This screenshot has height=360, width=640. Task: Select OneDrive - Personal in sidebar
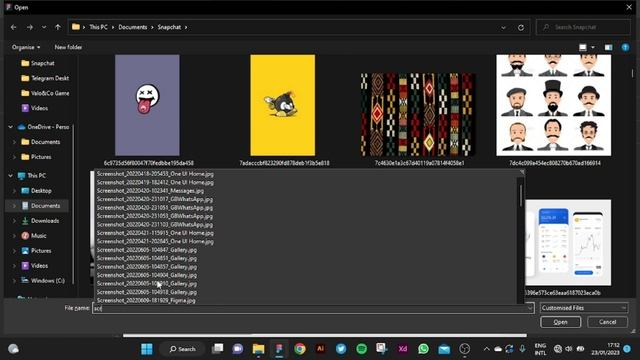(43, 127)
